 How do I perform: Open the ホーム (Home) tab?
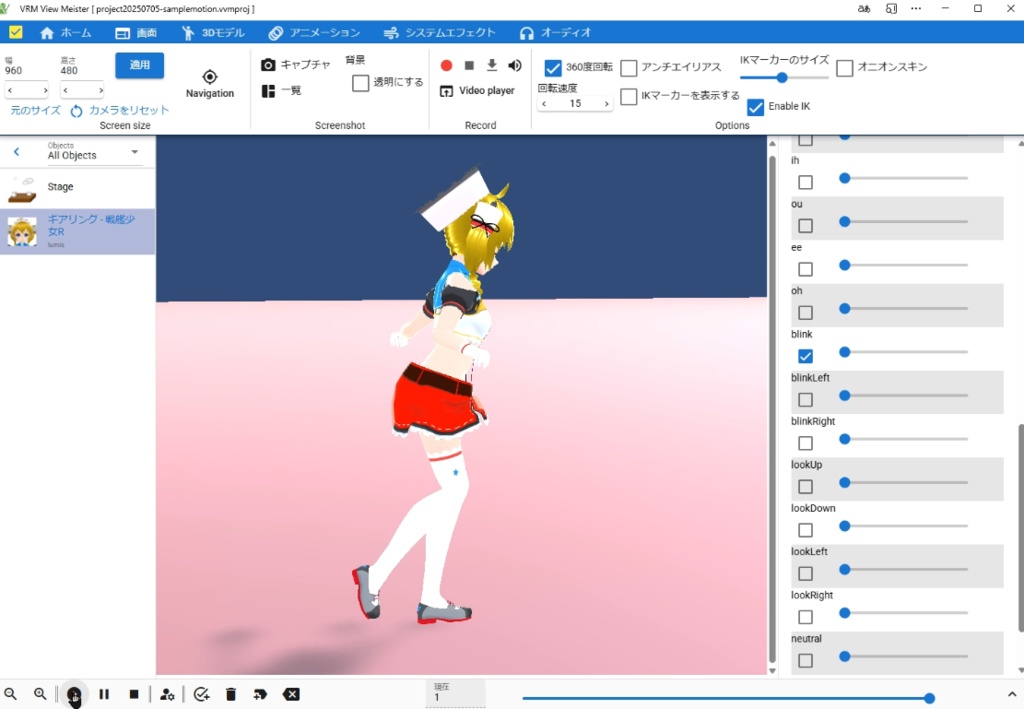[x=65, y=33]
